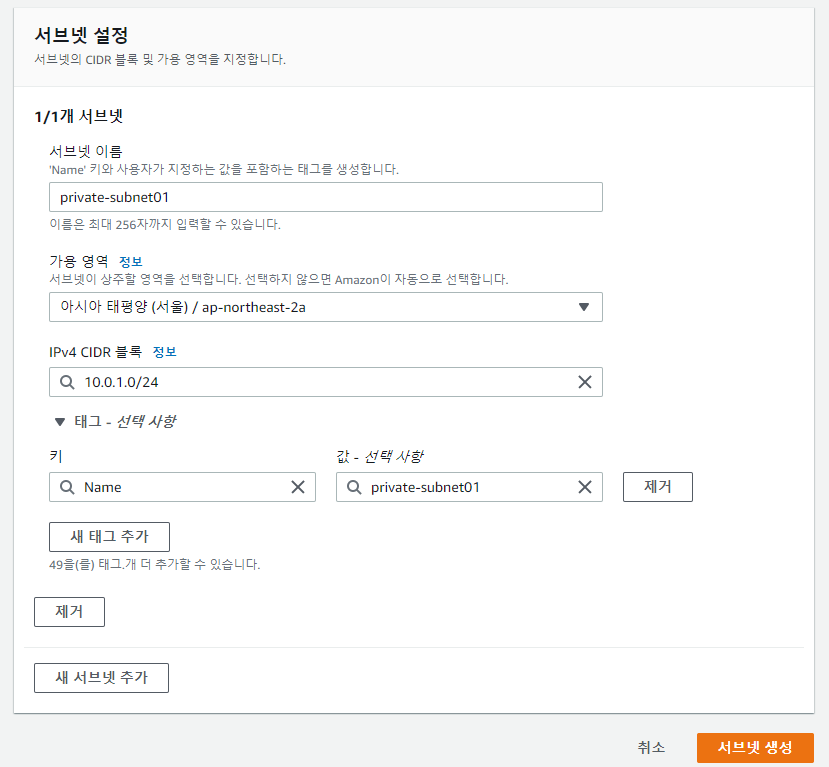Click the tag key Name input

pos(182,487)
